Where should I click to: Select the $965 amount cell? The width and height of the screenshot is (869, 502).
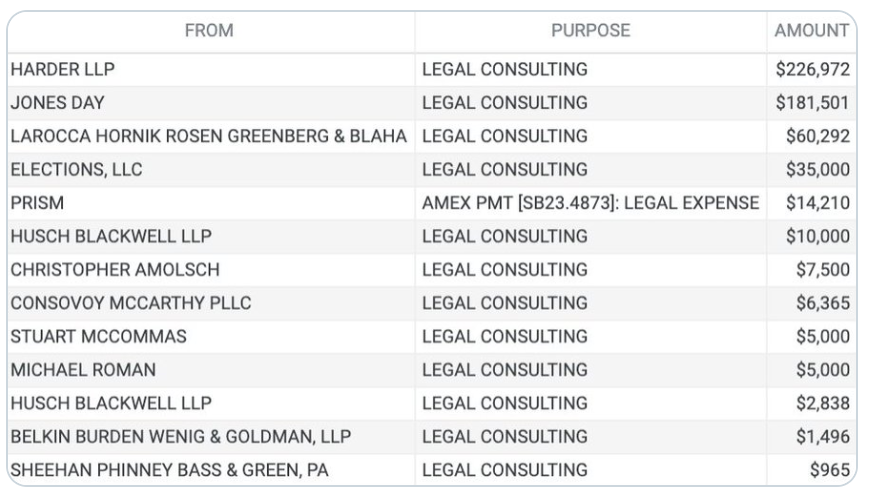[830, 470]
